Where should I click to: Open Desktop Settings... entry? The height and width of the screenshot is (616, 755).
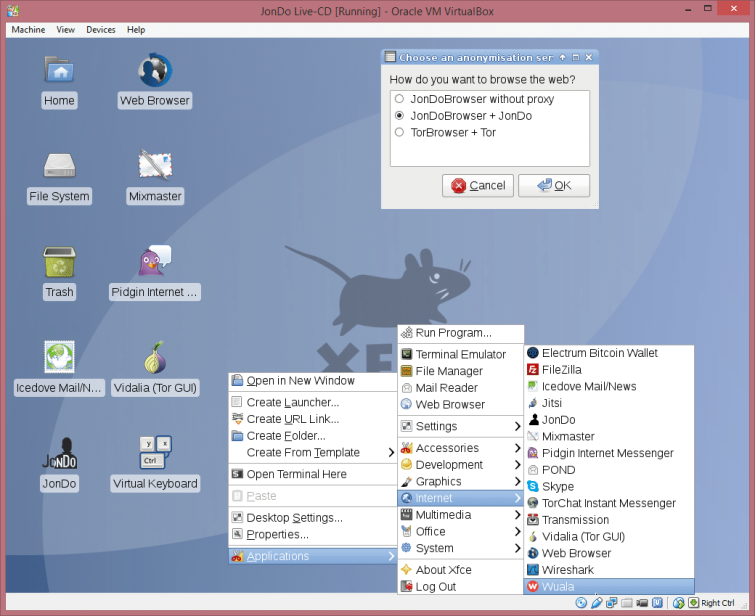click(312, 518)
